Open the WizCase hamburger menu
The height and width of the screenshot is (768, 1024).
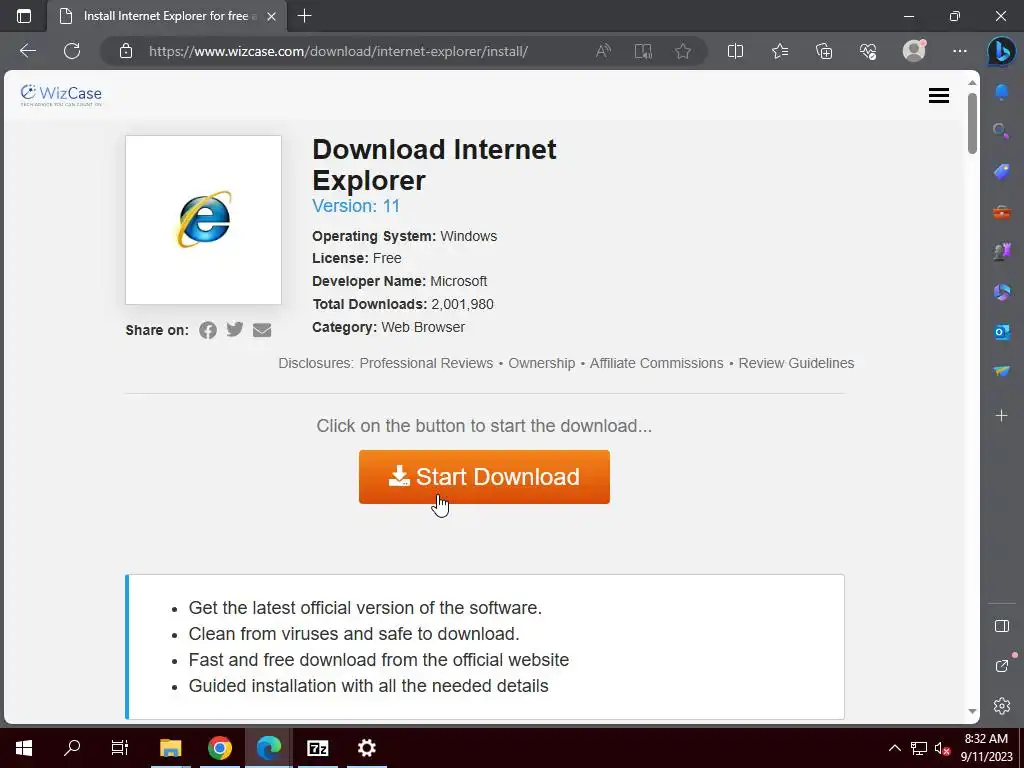[938, 95]
